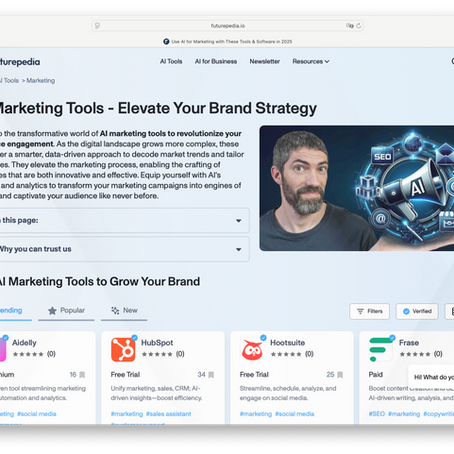This screenshot has width=454, height=454.
Task: Switch to the New tab
Action: (x=124, y=311)
